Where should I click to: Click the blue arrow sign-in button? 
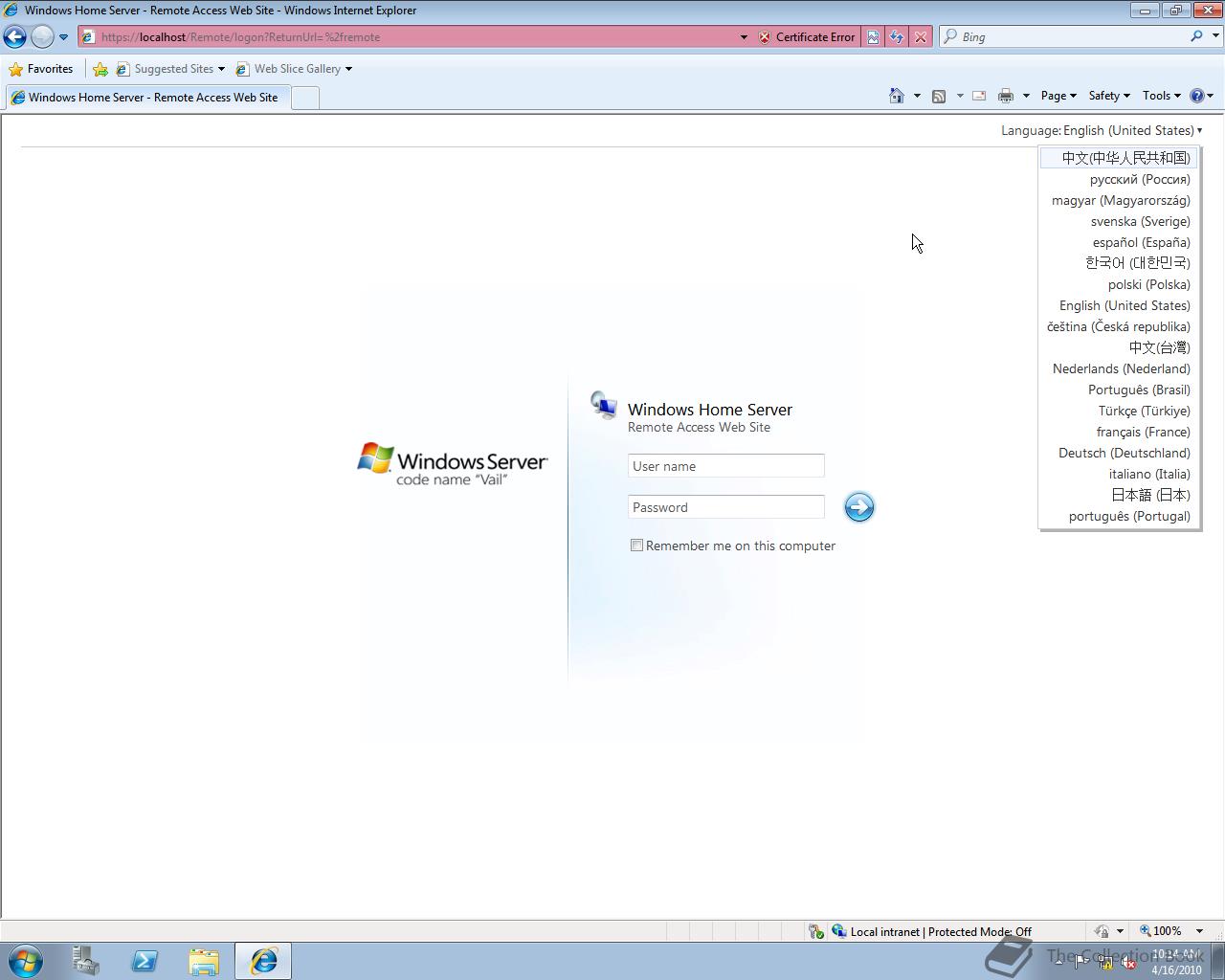coord(858,507)
